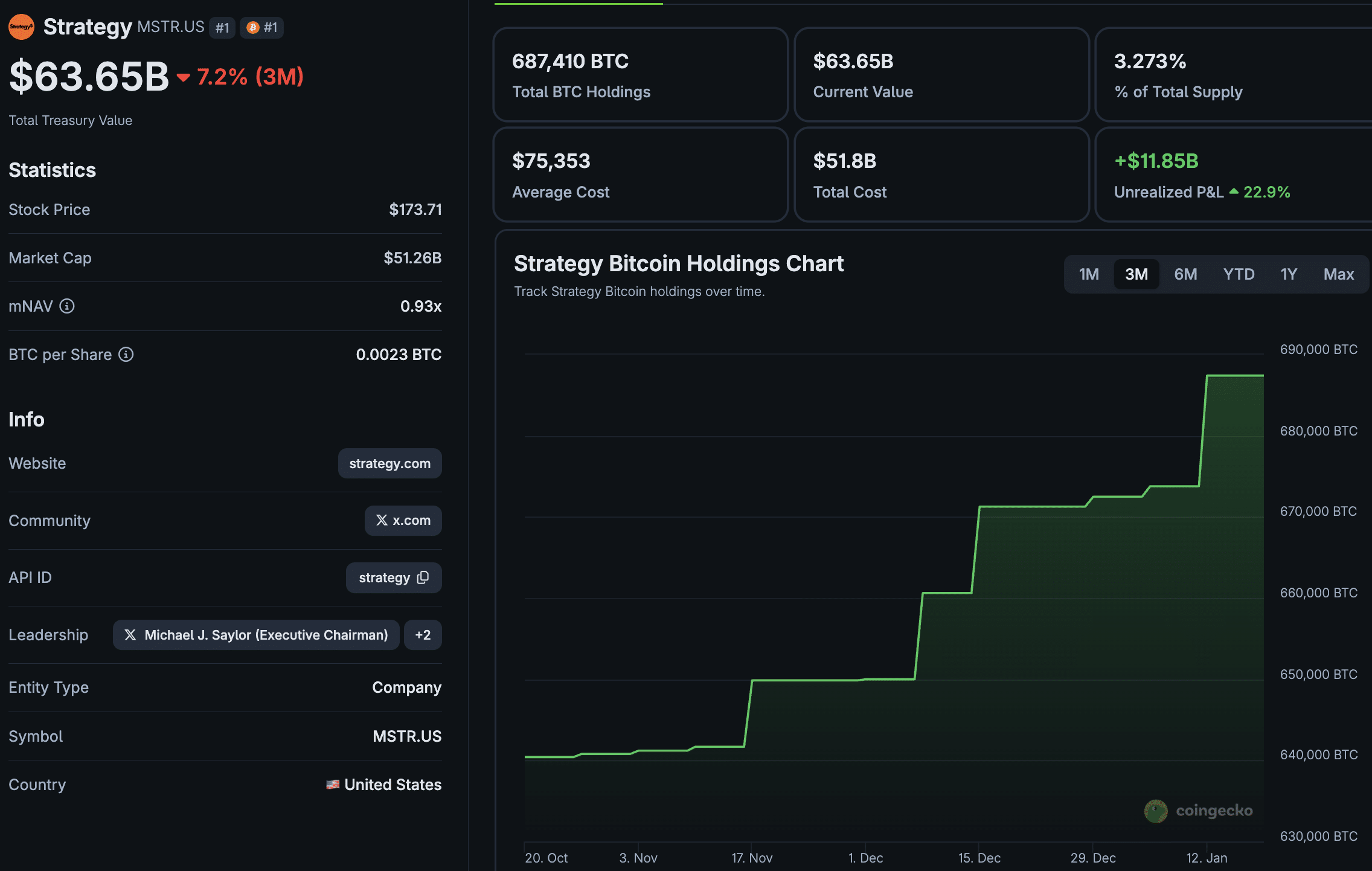Select the 3M chart range
1372x871 pixels.
tap(1136, 274)
